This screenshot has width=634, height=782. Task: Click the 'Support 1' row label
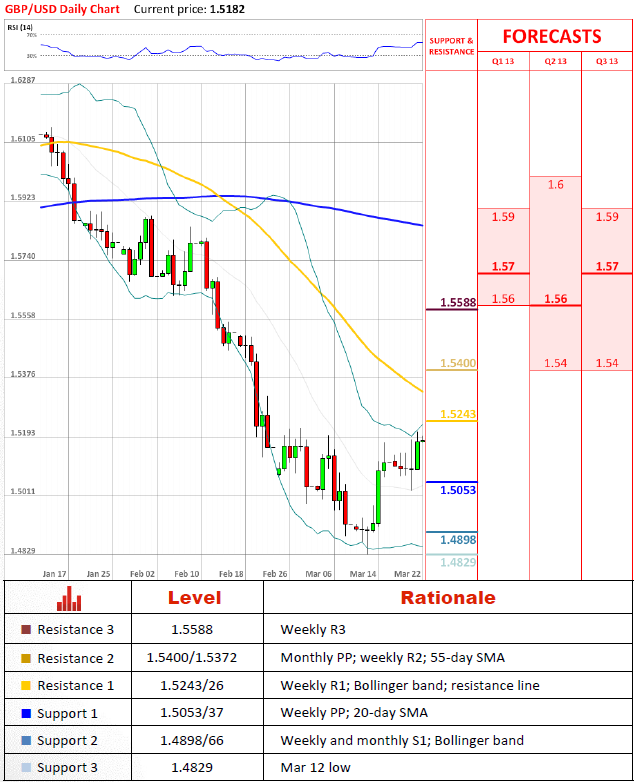(67, 714)
